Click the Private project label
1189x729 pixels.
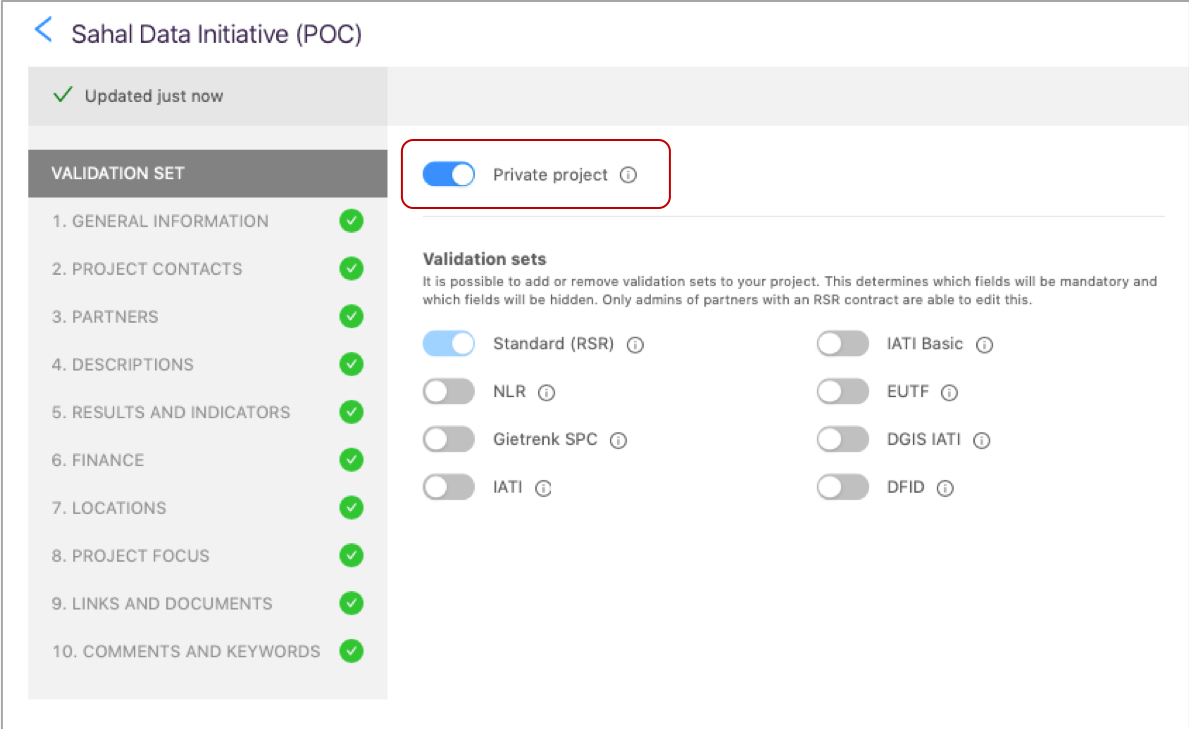point(551,174)
